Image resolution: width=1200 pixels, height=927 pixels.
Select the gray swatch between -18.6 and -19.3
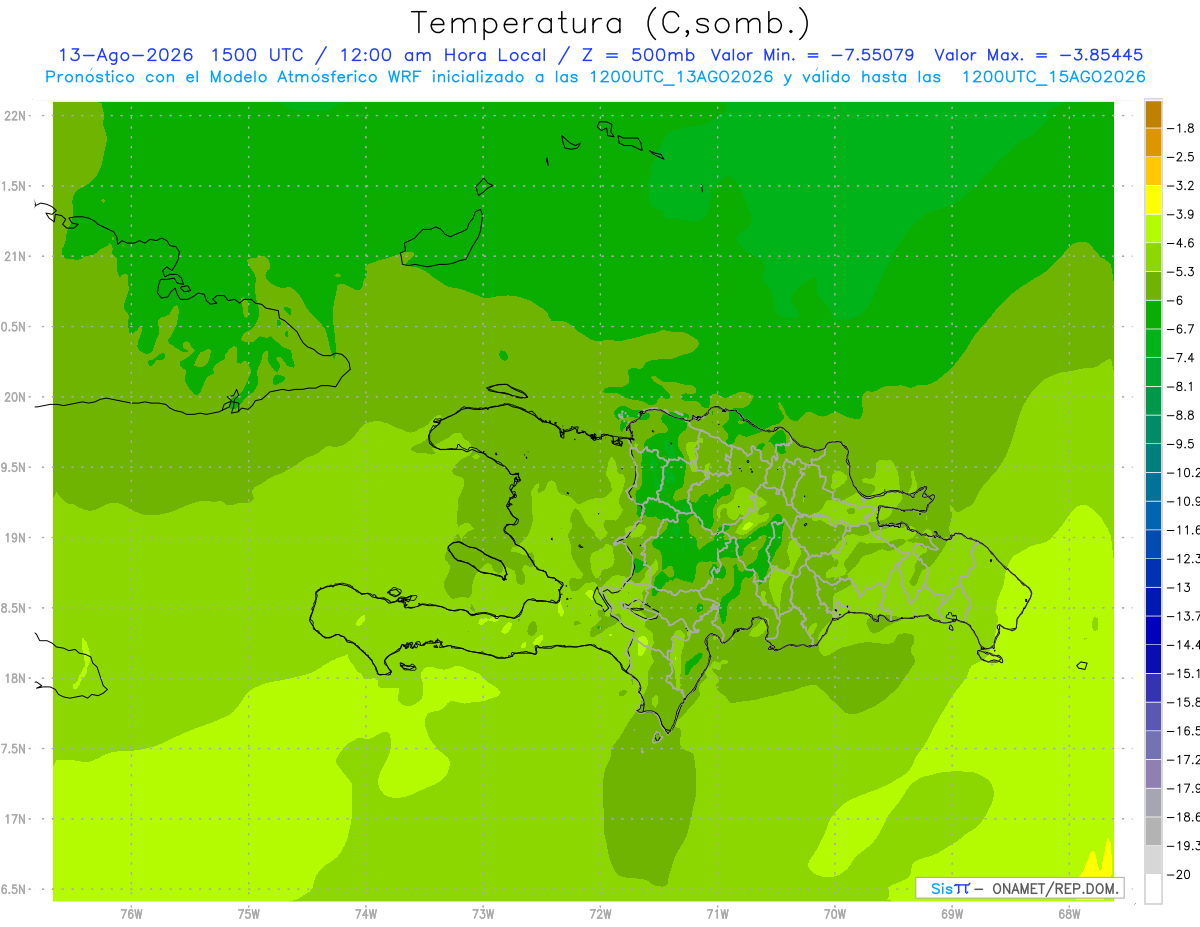[1153, 830]
